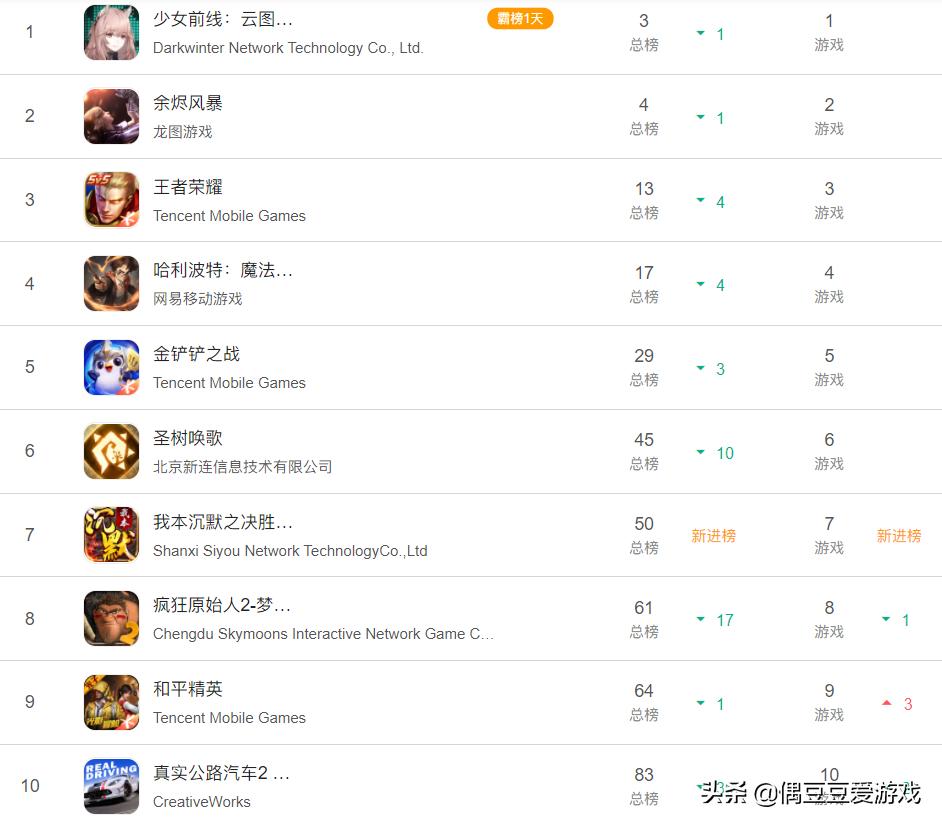Open the 王者荣耀 title link
Image resolution: width=942 pixels, height=826 pixels.
(x=188, y=187)
